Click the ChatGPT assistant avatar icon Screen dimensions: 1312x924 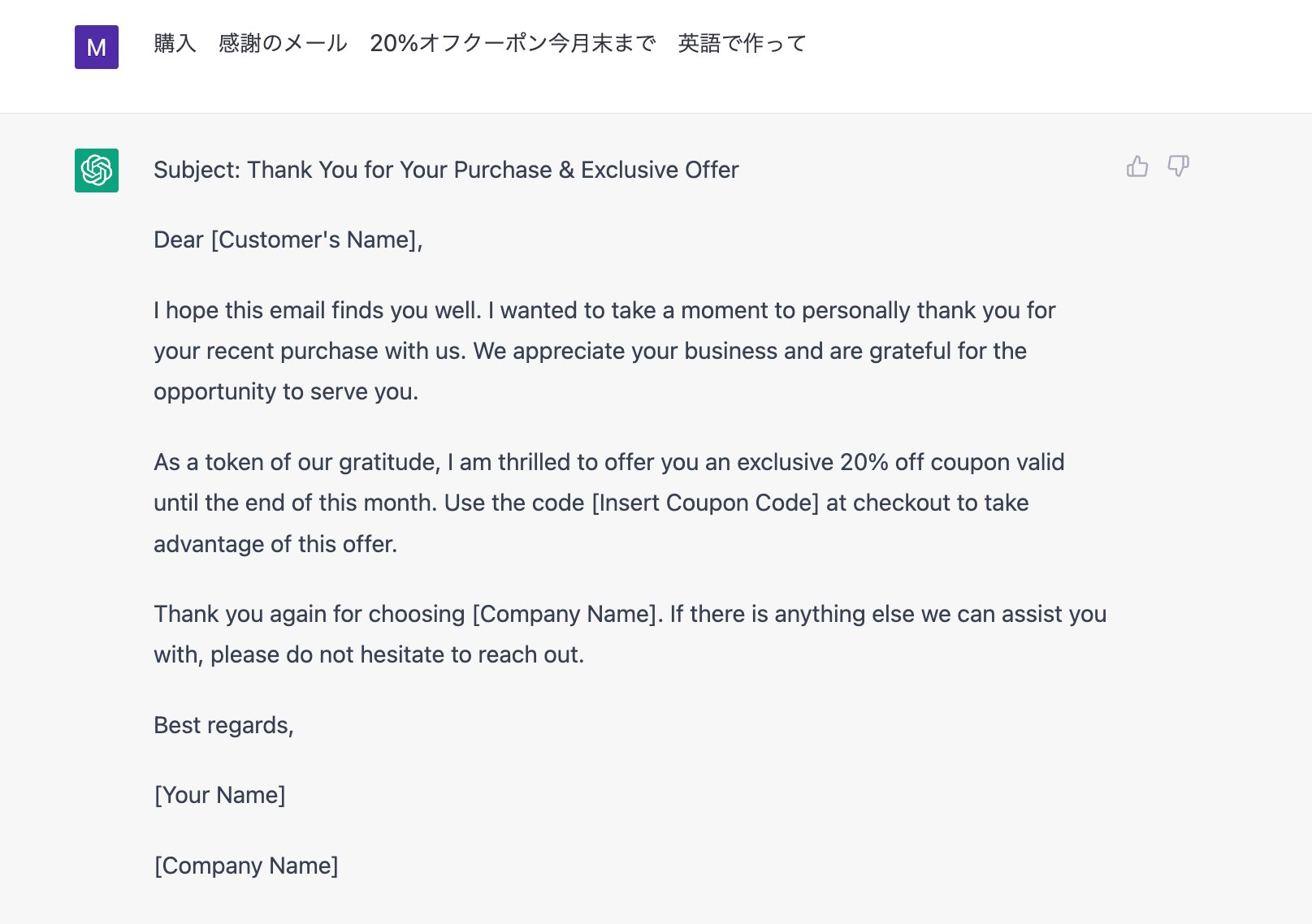click(x=96, y=171)
